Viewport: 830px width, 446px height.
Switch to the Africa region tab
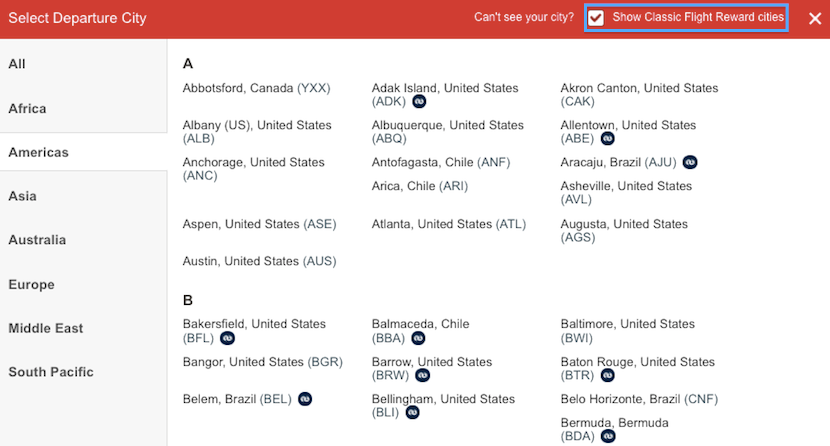click(28, 108)
